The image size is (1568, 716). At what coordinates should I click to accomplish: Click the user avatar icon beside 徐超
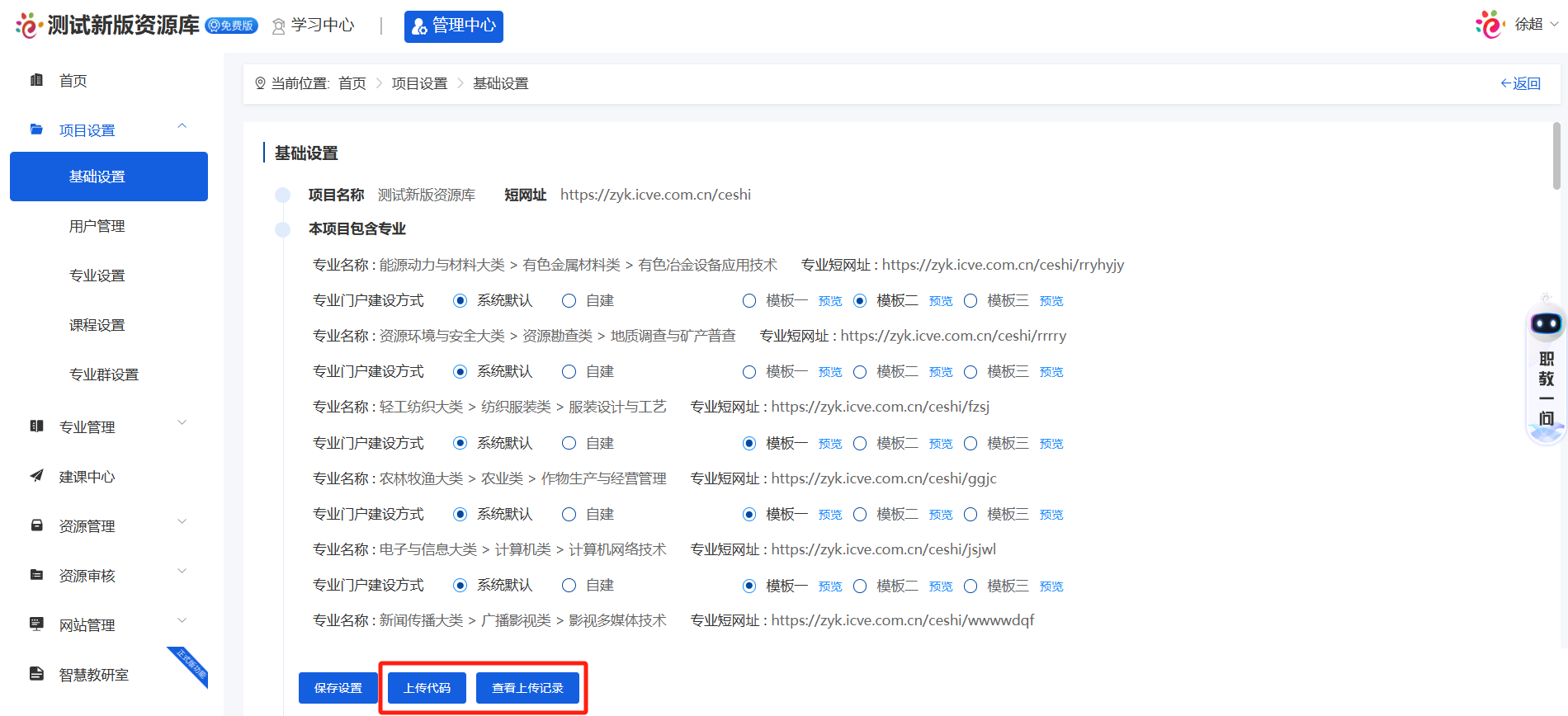click(1490, 25)
